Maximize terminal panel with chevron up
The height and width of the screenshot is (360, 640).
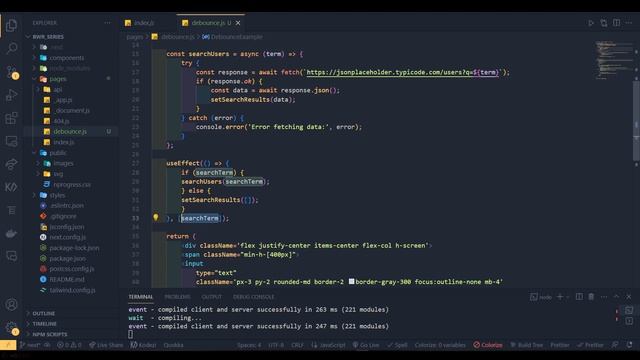pos(616,297)
